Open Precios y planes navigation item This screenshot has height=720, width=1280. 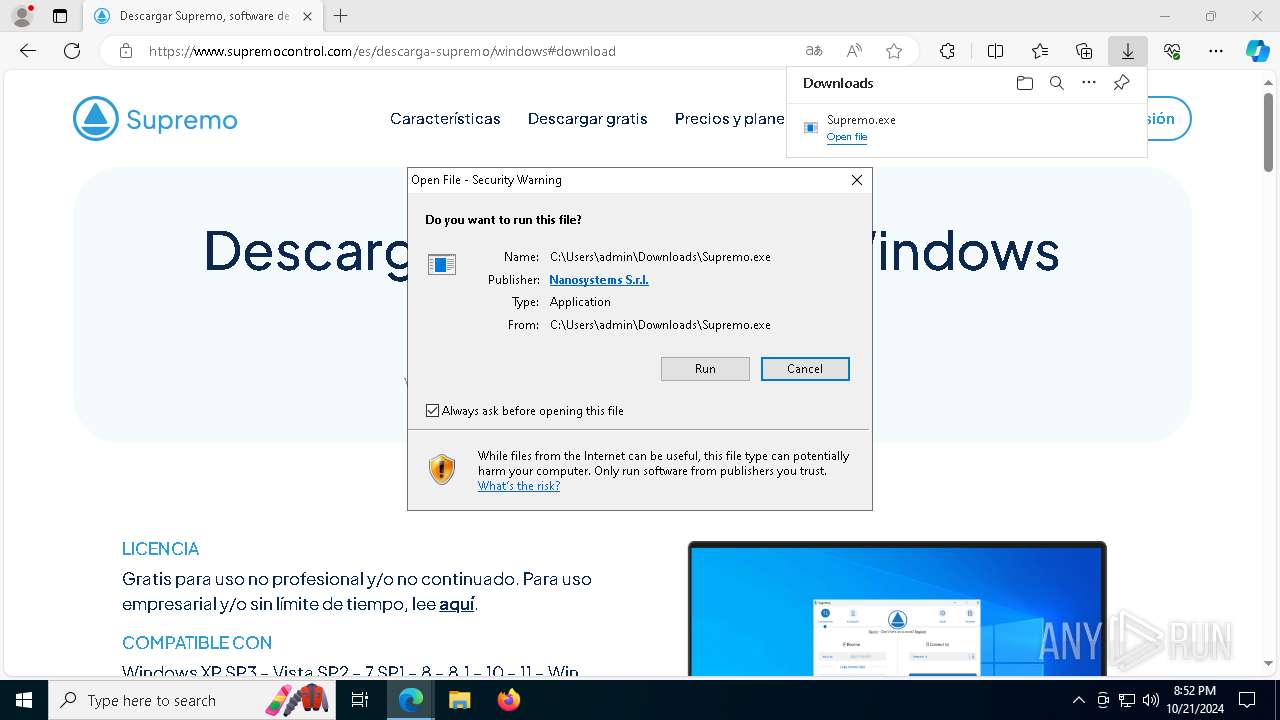point(730,119)
